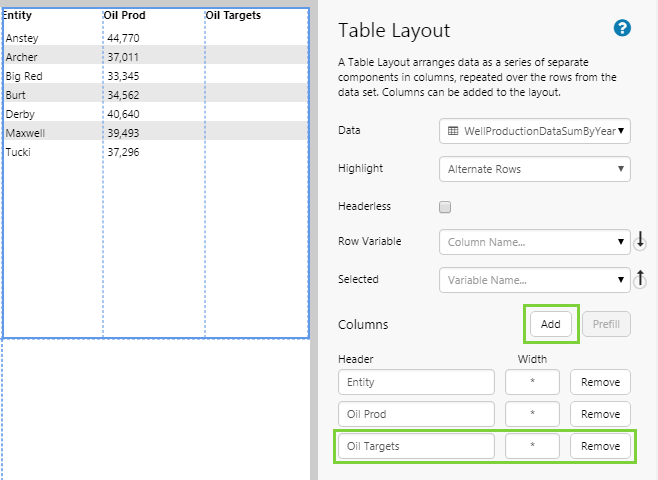Remove the Oil Prod column
Viewport: 658px width, 480px height.
[x=600, y=414]
